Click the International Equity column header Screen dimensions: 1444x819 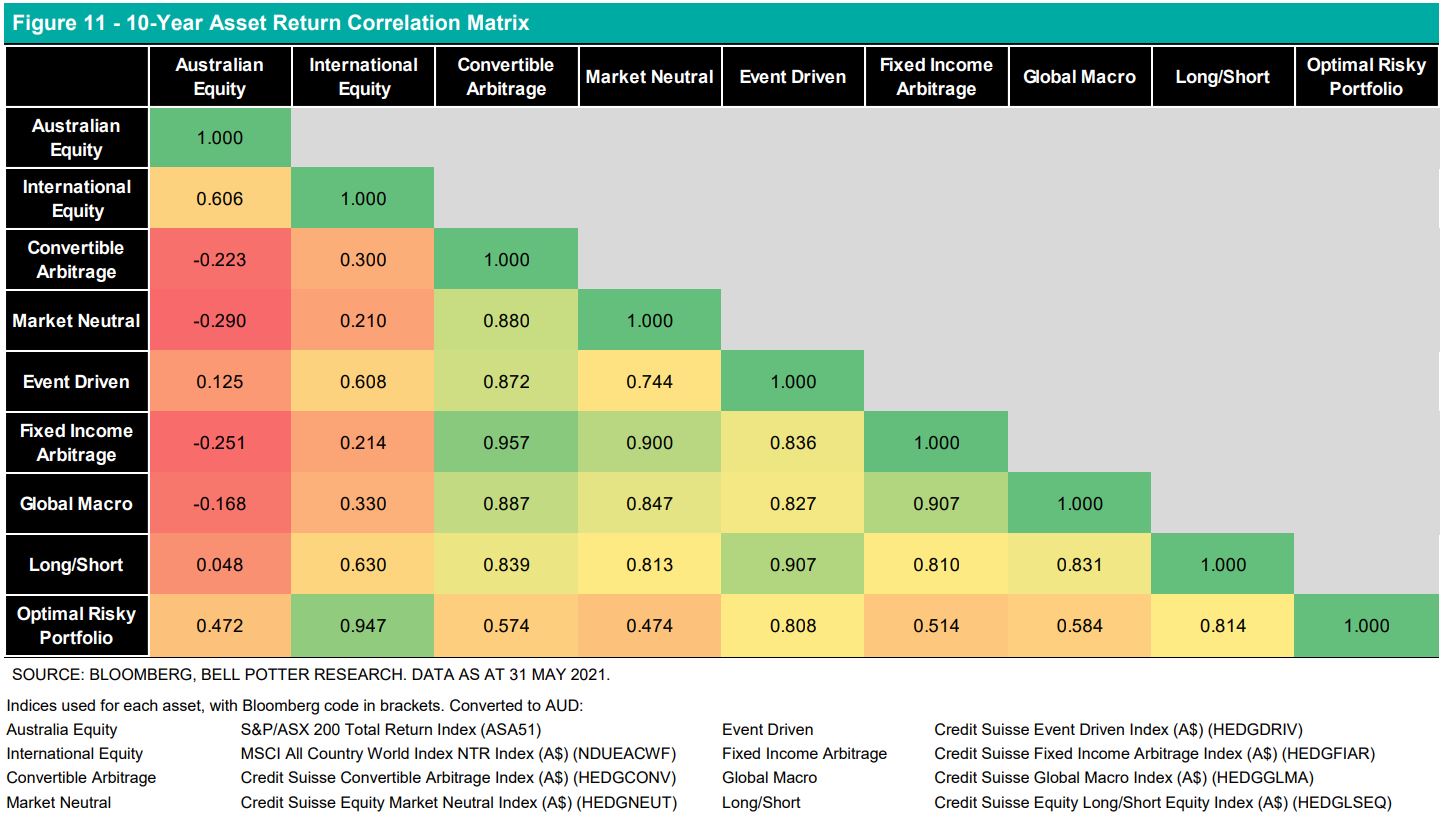pyautogui.click(x=363, y=77)
